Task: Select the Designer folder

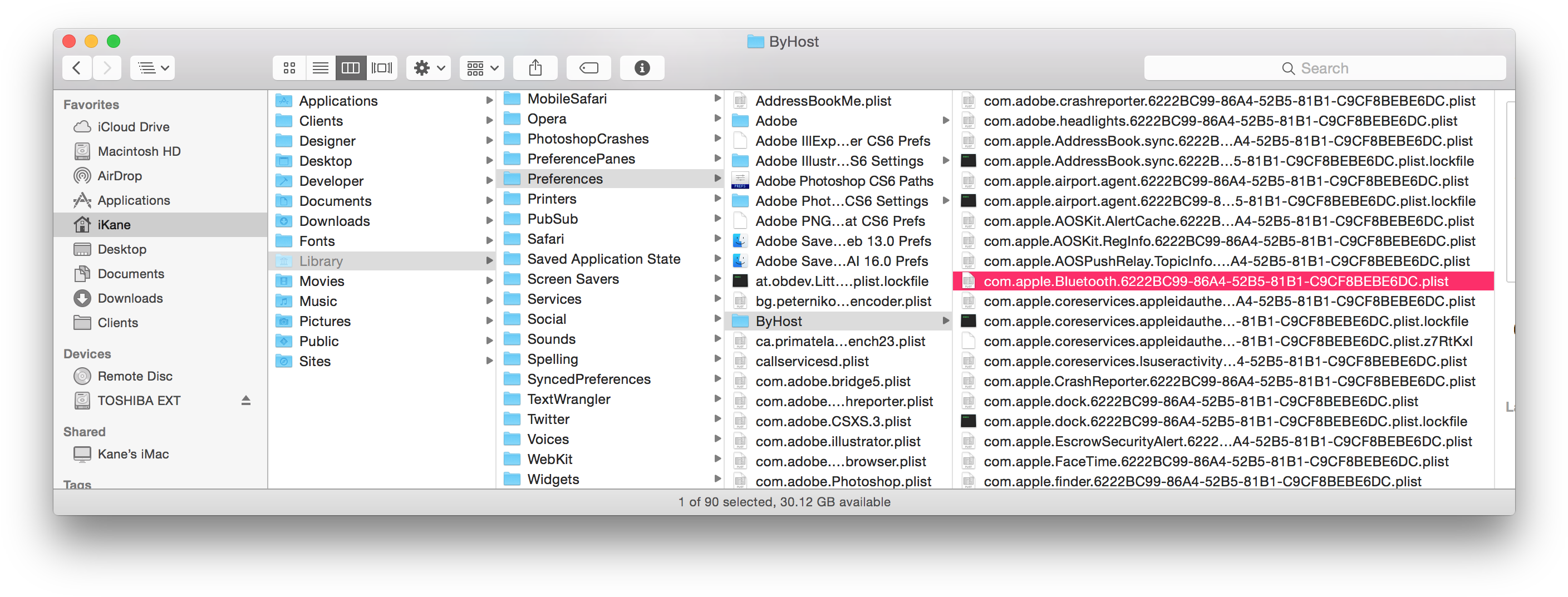Action: [x=382, y=141]
